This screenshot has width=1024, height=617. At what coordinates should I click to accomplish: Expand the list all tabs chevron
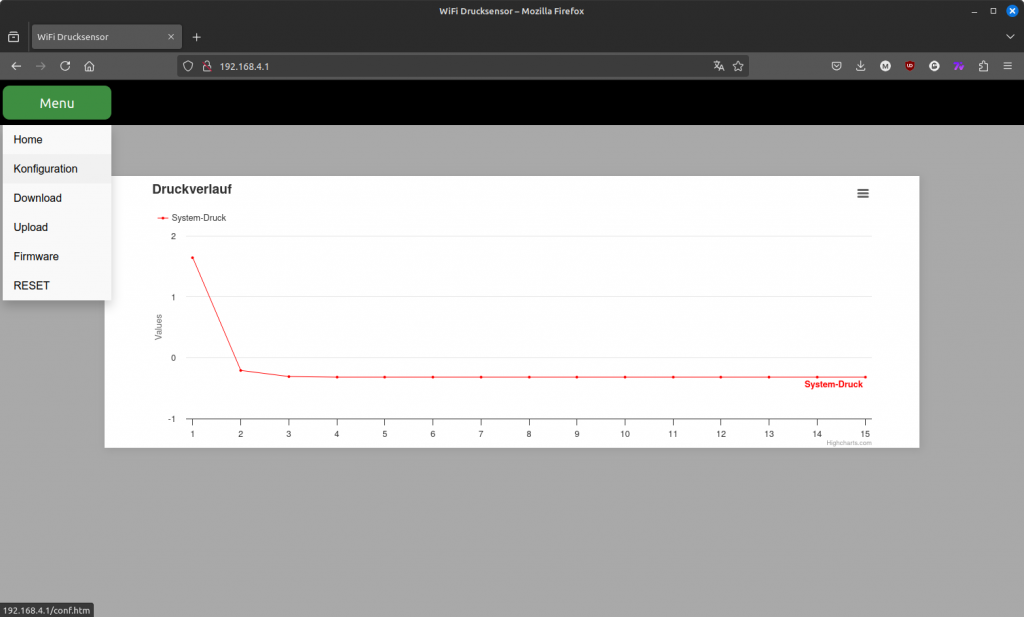[x=1009, y=37]
